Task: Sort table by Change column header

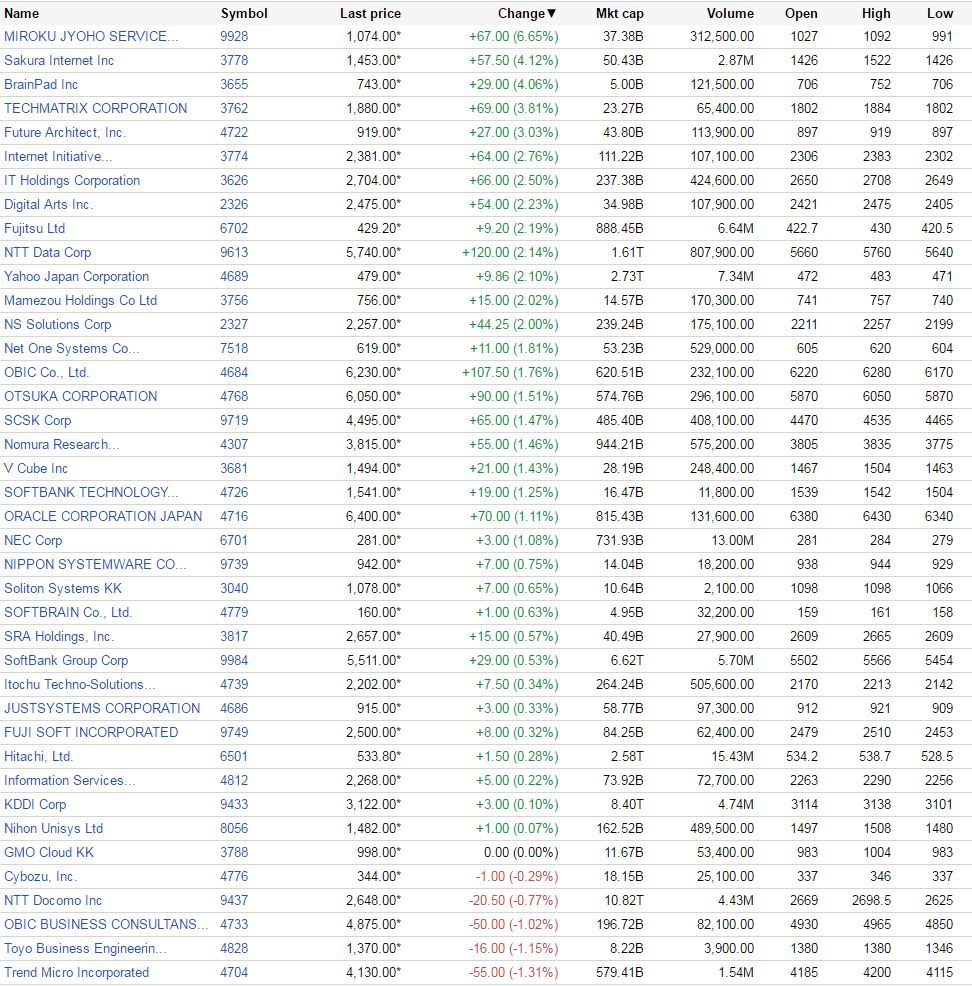Action: pos(527,13)
